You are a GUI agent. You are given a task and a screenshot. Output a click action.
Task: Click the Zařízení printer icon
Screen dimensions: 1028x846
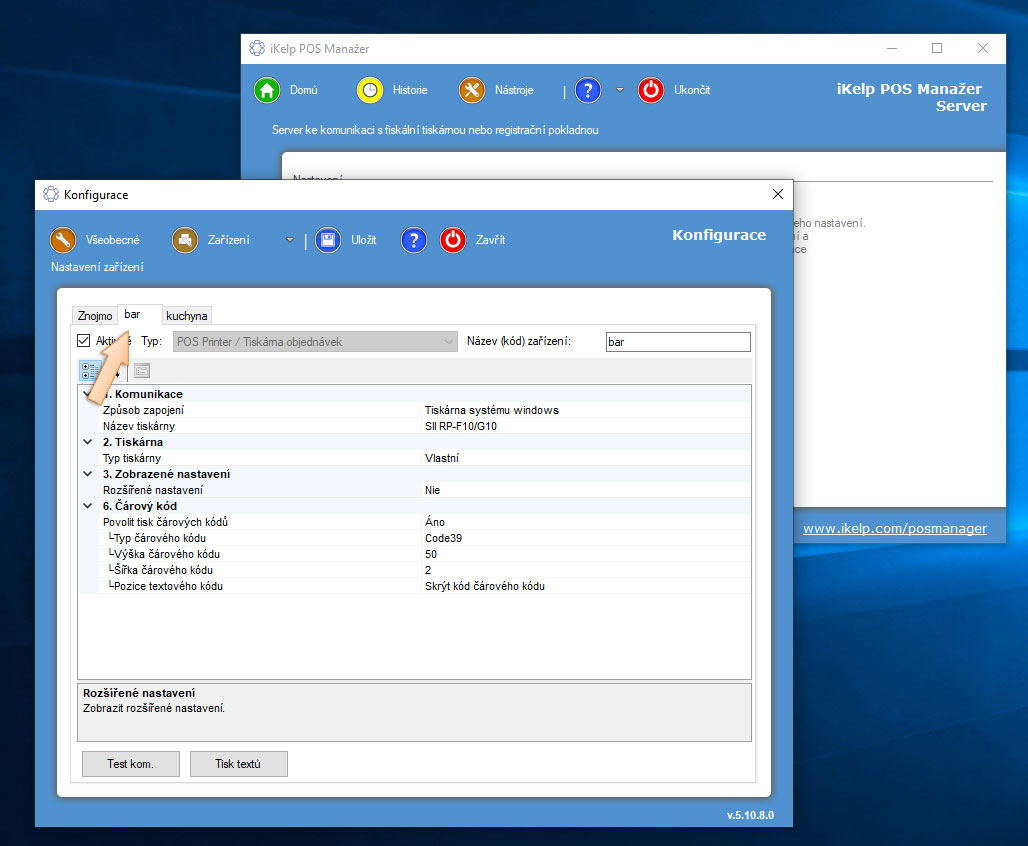pos(185,240)
